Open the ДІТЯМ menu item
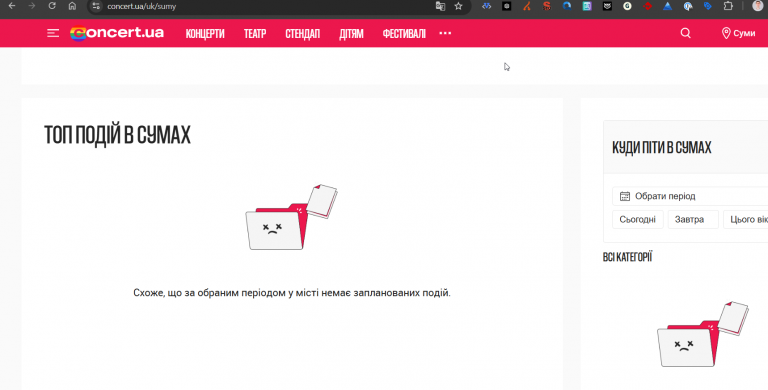Screen dimensions: 768x390 [351, 33]
